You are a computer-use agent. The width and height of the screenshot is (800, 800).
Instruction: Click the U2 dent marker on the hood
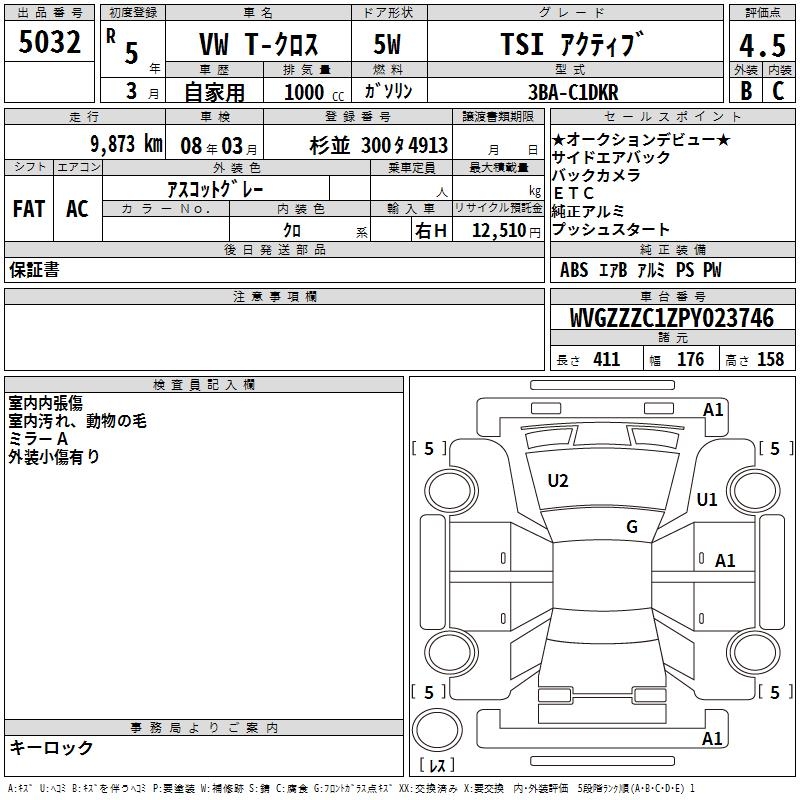[558, 481]
